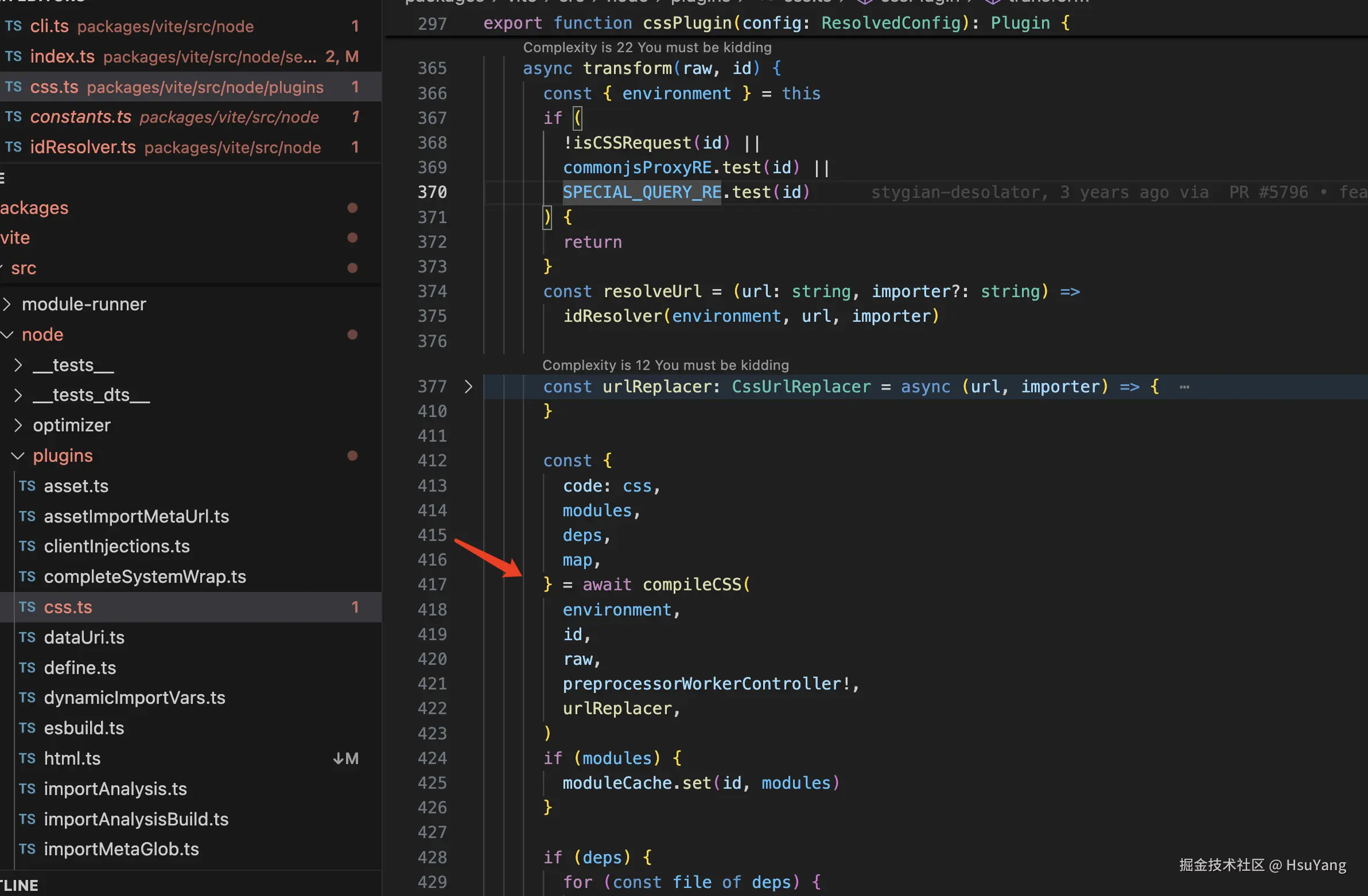
Task: Open dynamicImportVars.ts file
Action: [134, 698]
